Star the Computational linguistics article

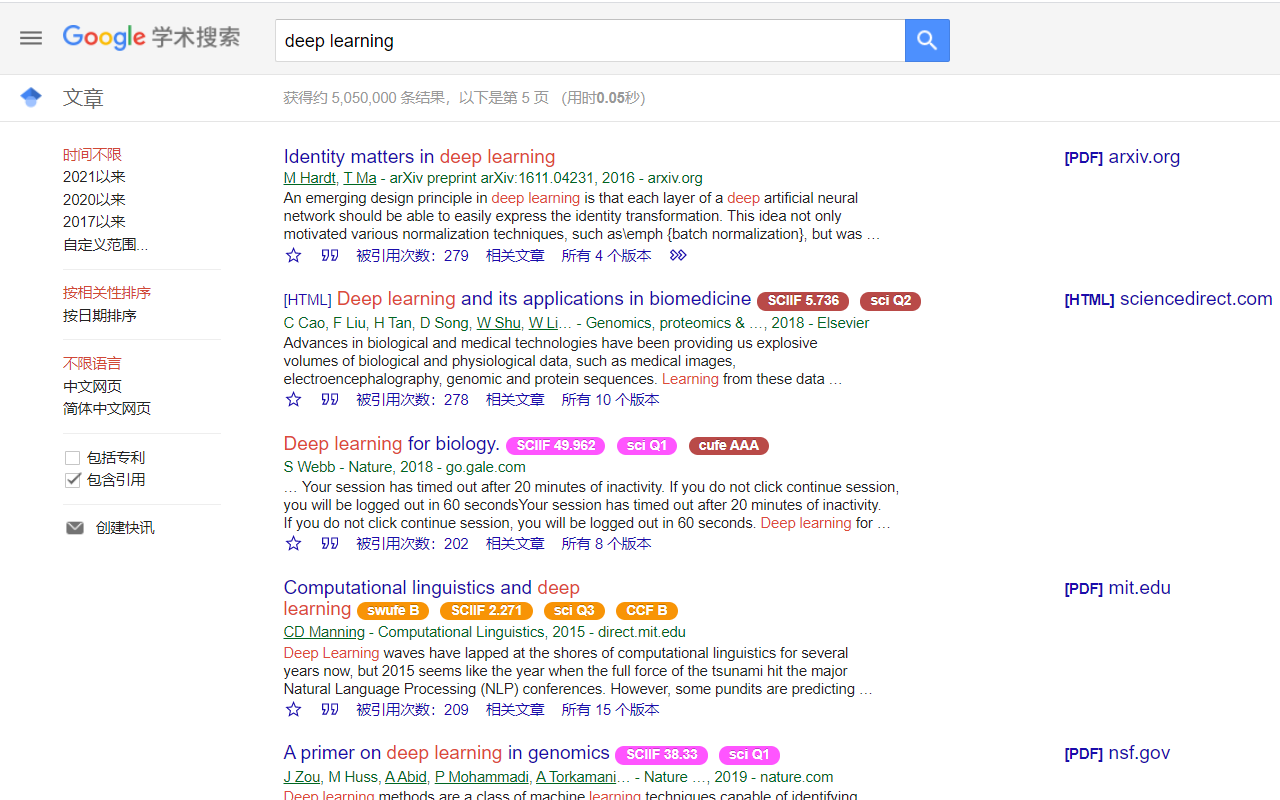coord(293,709)
